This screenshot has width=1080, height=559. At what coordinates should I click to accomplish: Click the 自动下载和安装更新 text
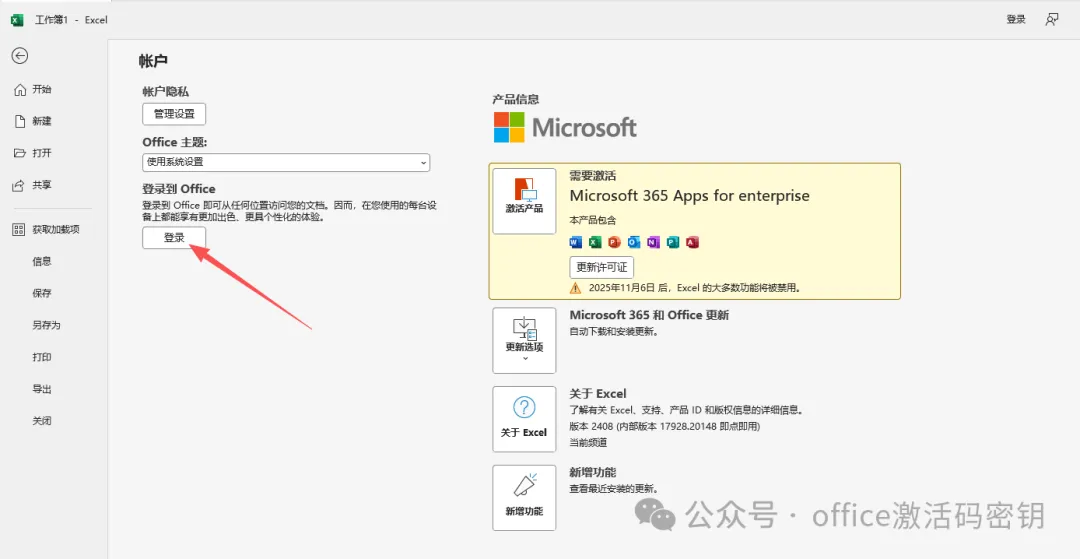tap(614, 332)
